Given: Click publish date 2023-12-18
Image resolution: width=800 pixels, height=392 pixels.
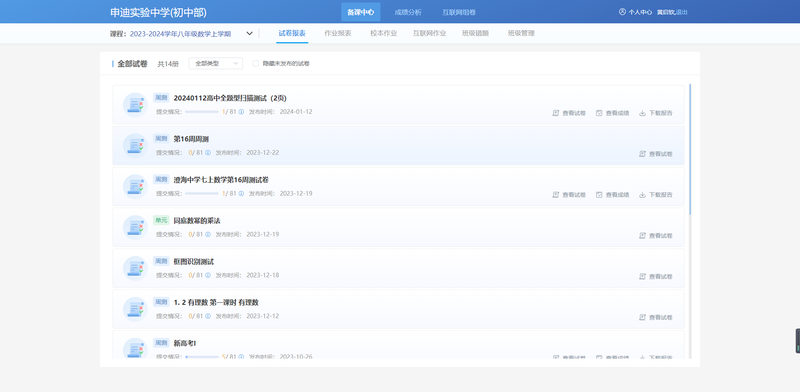Looking at the screenshot, I should 263,275.
